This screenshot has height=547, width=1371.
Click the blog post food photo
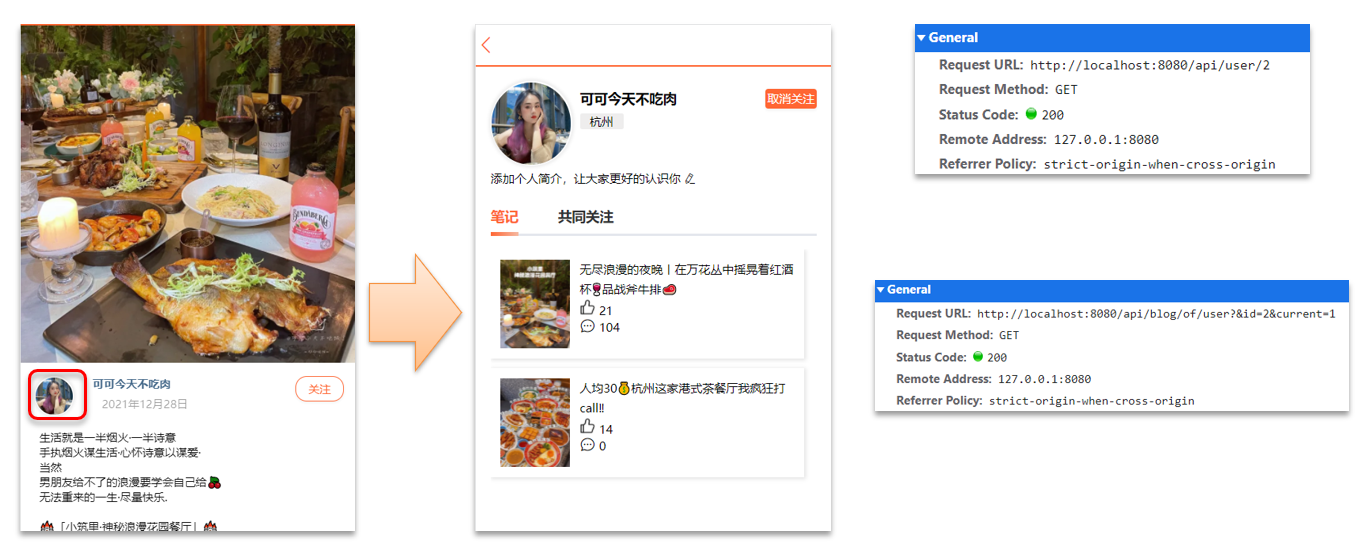click(x=188, y=194)
